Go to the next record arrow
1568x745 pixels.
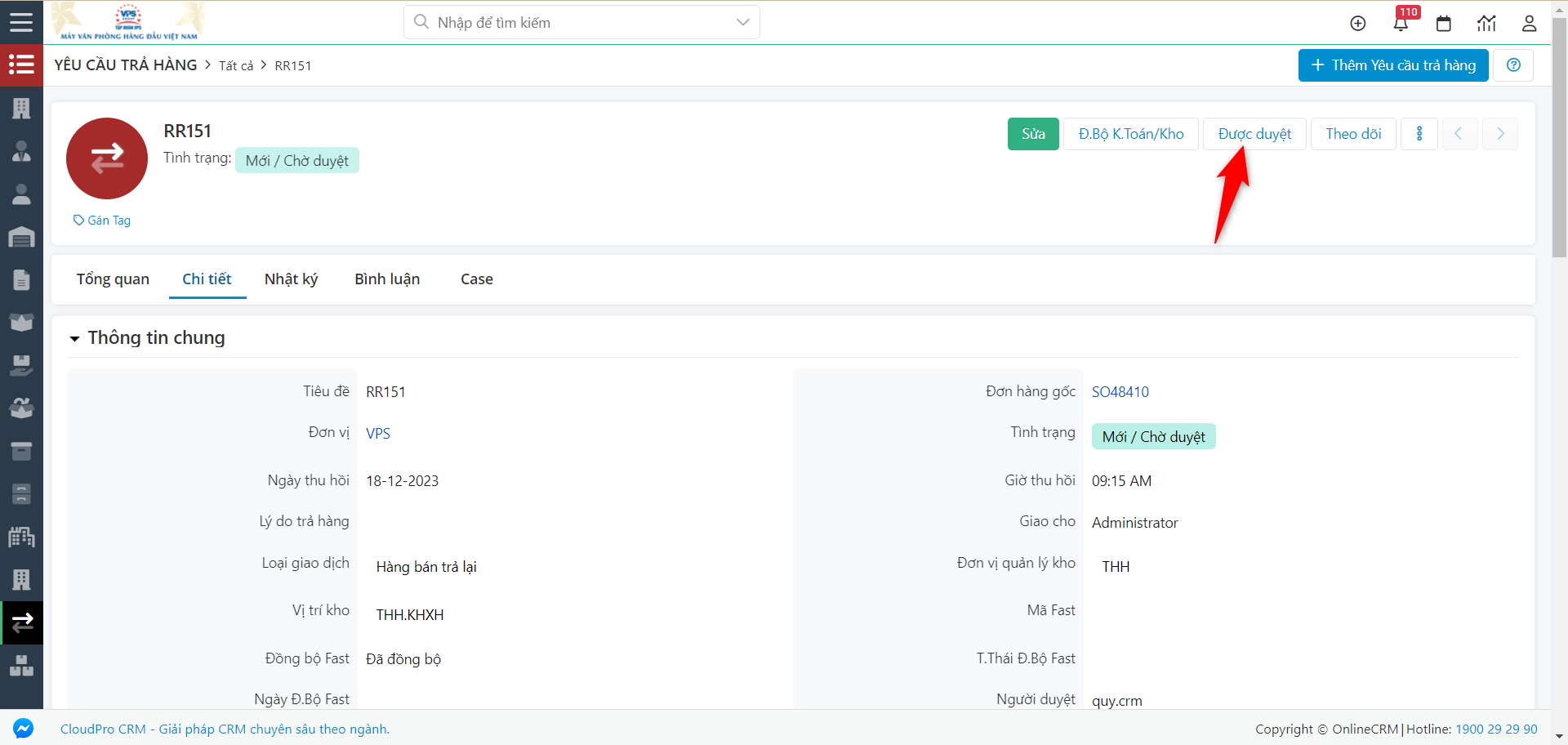(1500, 134)
